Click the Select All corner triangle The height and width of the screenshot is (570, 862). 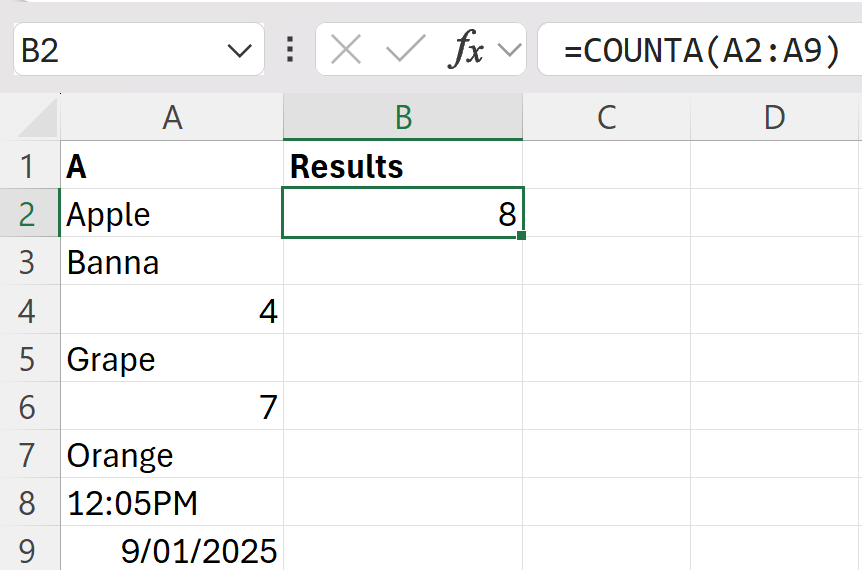pos(39,120)
